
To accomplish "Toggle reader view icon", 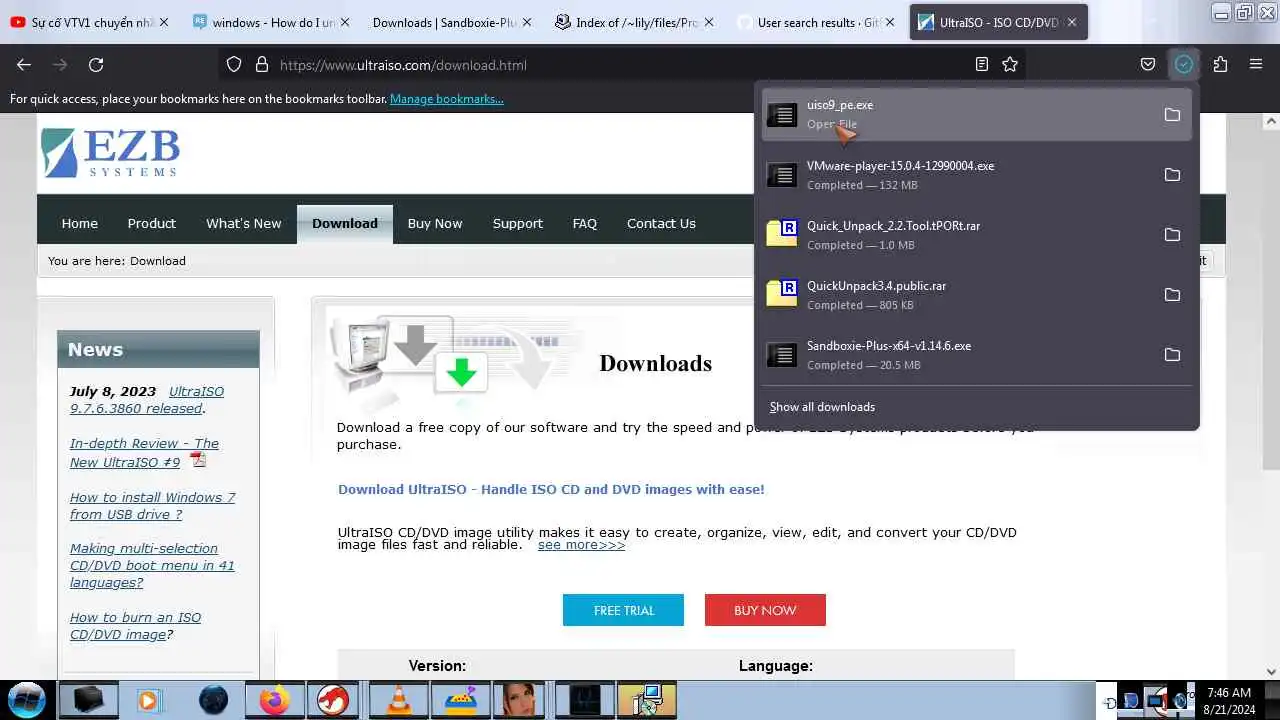I will click(982, 64).
